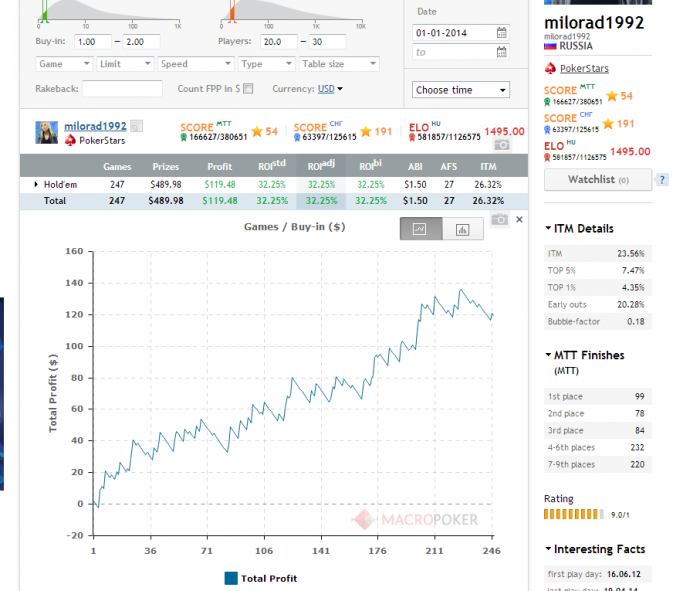
Task: Click the player avatar thumbnail
Action: 46,132
